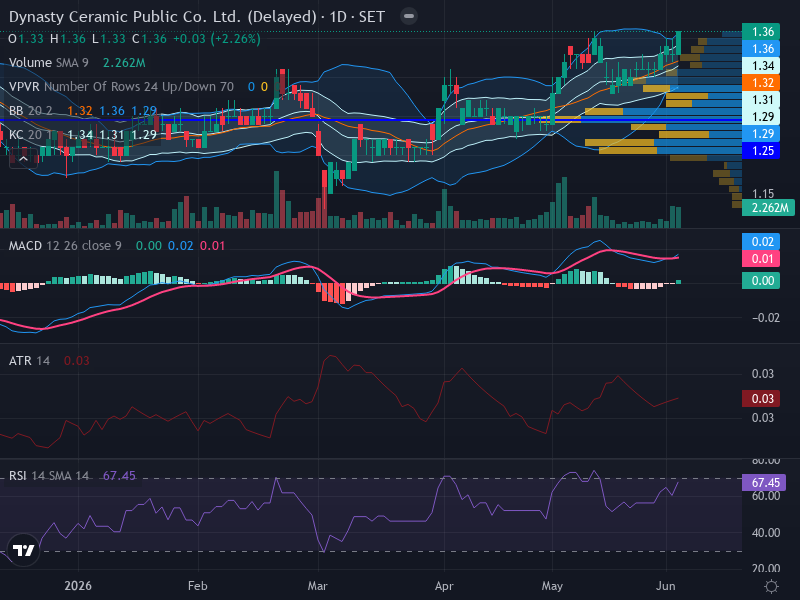The image size is (800, 600).
Task: Click the green 0.00 MACD histogram label
Action: (761, 281)
